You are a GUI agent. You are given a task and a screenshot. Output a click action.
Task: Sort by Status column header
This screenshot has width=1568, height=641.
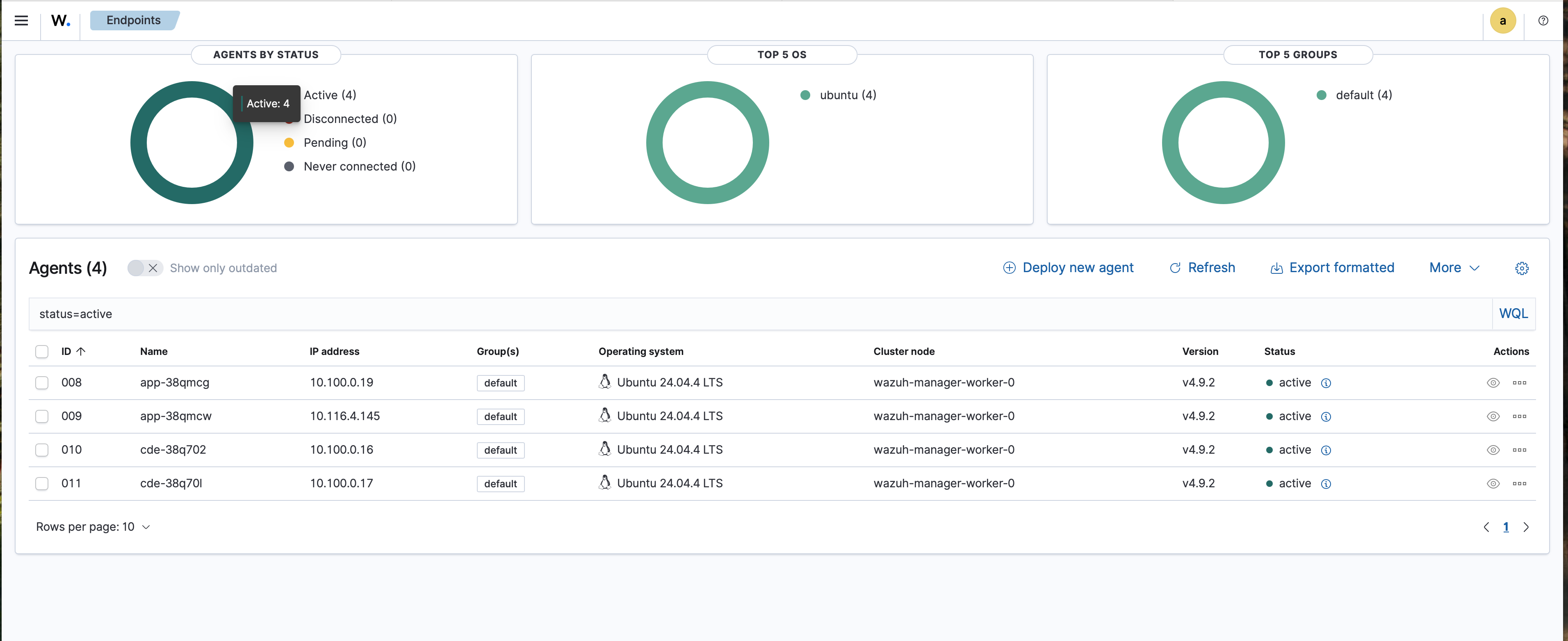[x=1279, y=352]
